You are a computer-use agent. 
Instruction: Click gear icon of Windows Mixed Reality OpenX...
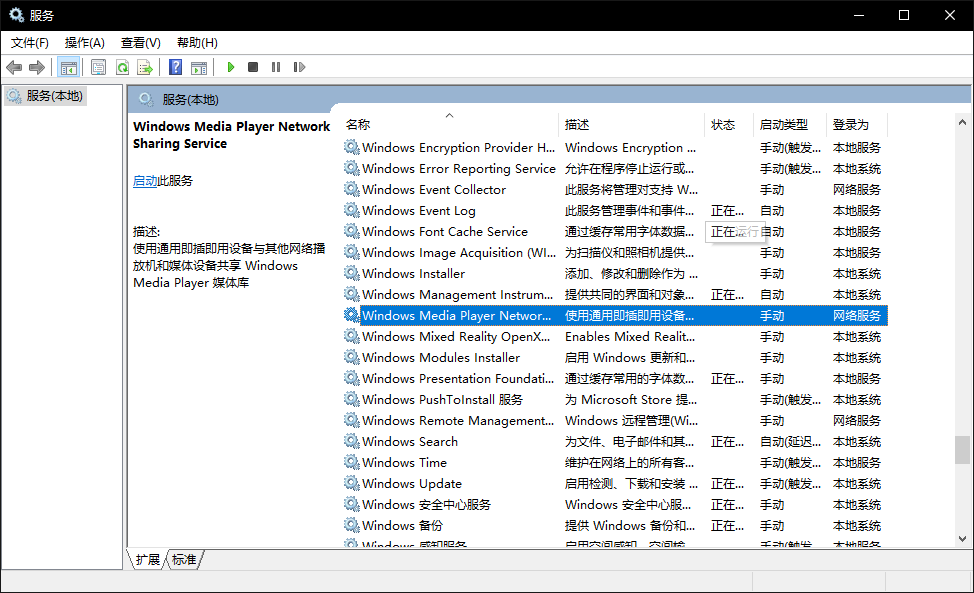(x=352, y=337)
